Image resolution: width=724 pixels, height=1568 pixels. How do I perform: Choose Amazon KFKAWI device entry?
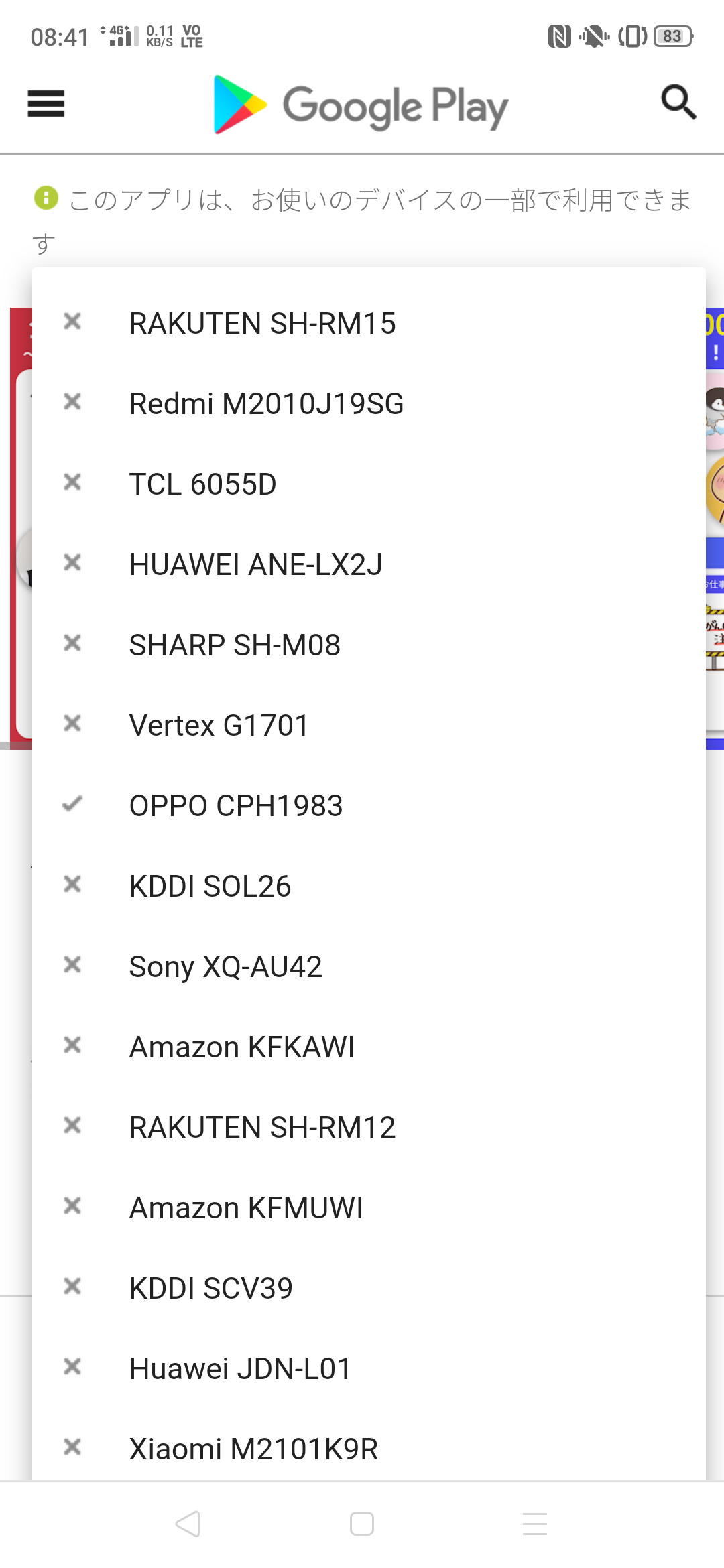point(241,1047)
